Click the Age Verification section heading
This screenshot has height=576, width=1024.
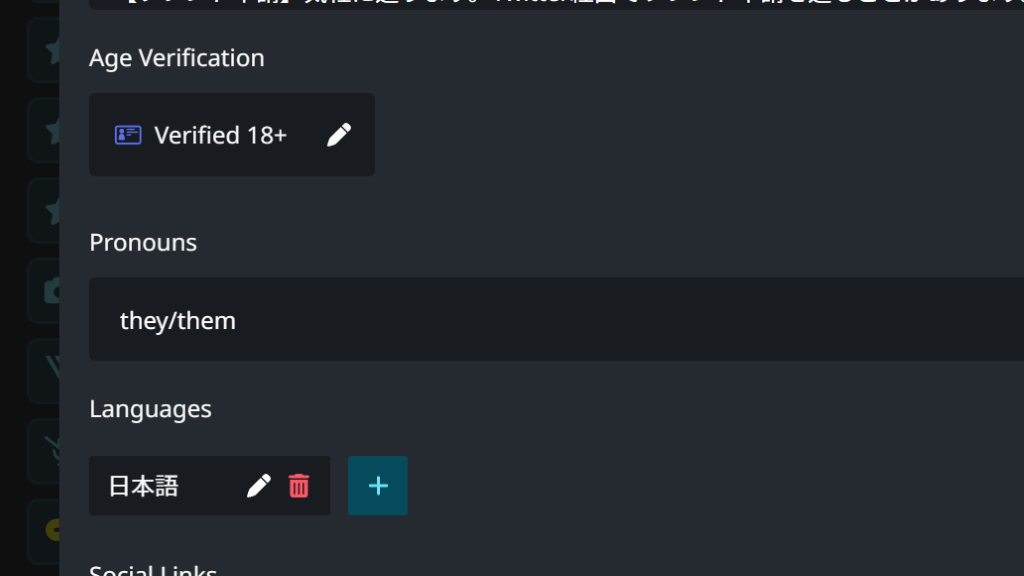[177, 58]
